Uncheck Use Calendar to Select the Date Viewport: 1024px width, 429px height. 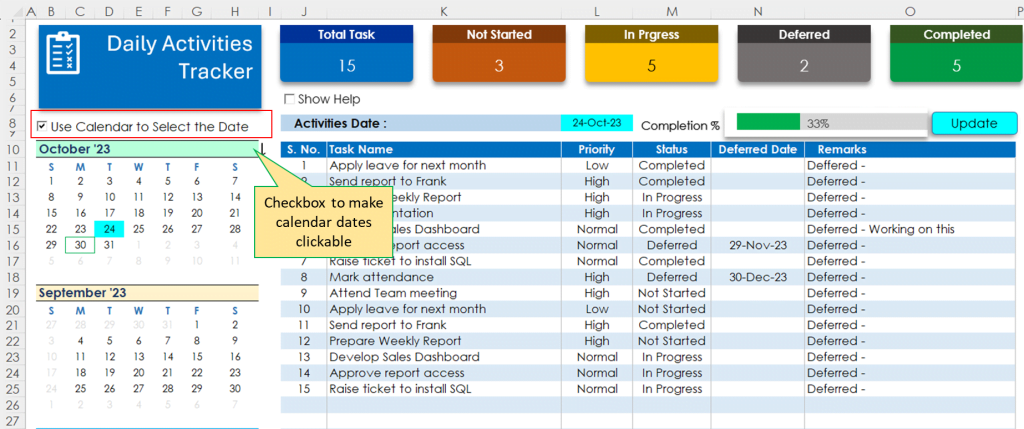[42, 127]
